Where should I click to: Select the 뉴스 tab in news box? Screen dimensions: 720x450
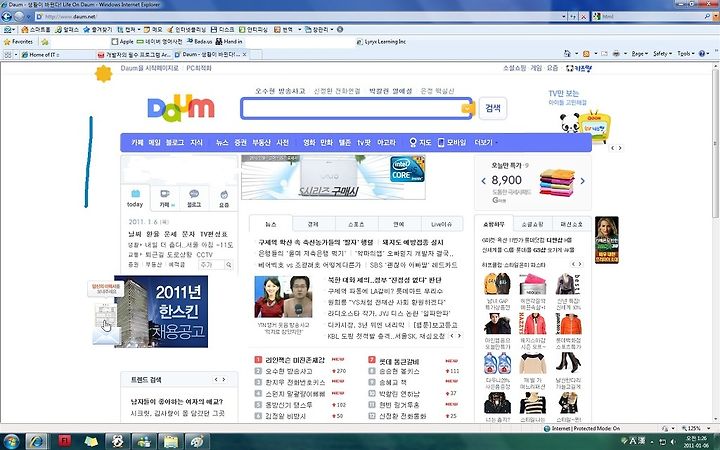(271, 224)
